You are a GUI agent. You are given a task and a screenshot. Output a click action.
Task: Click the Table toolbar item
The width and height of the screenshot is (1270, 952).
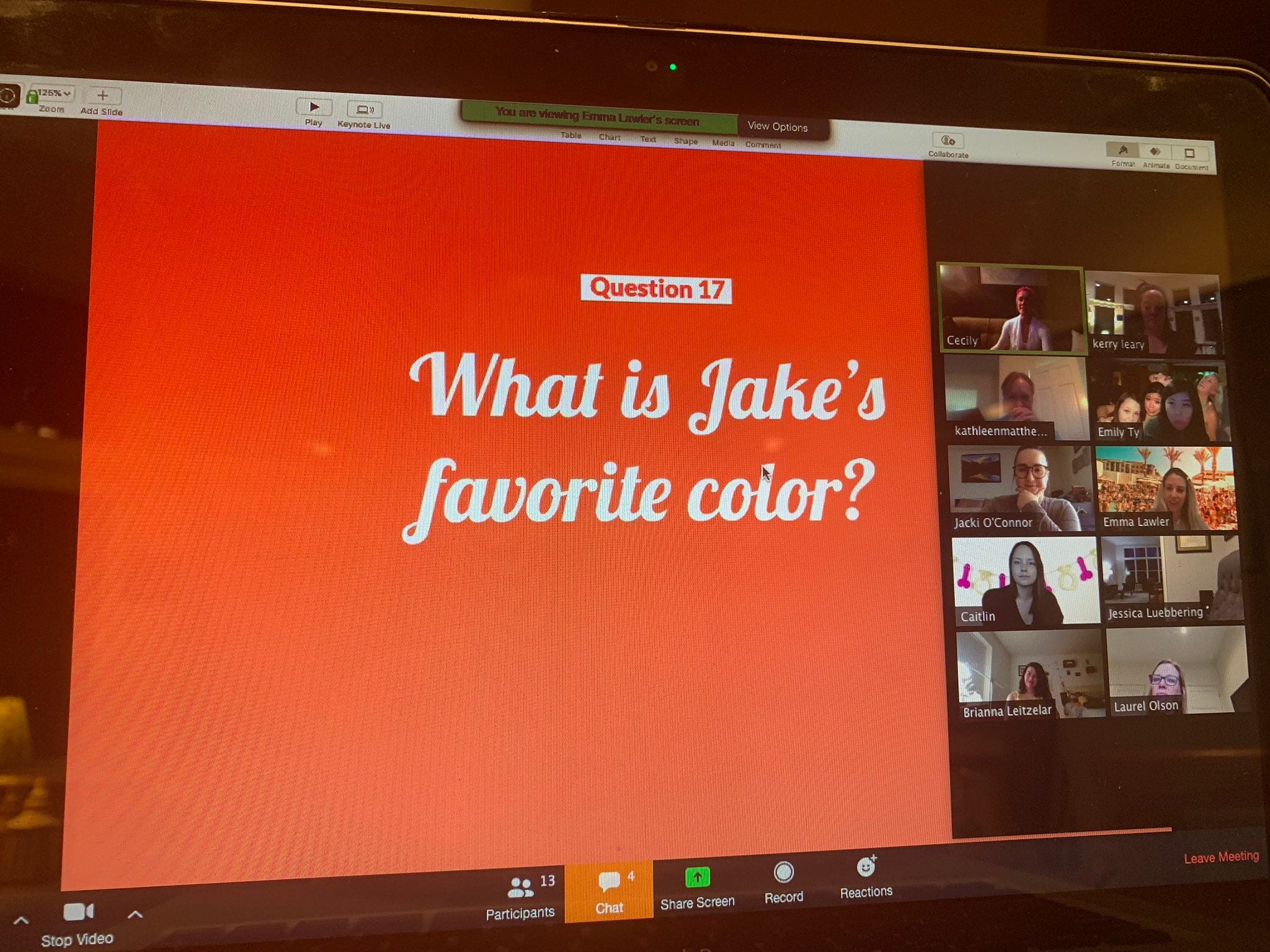(571, 134)
